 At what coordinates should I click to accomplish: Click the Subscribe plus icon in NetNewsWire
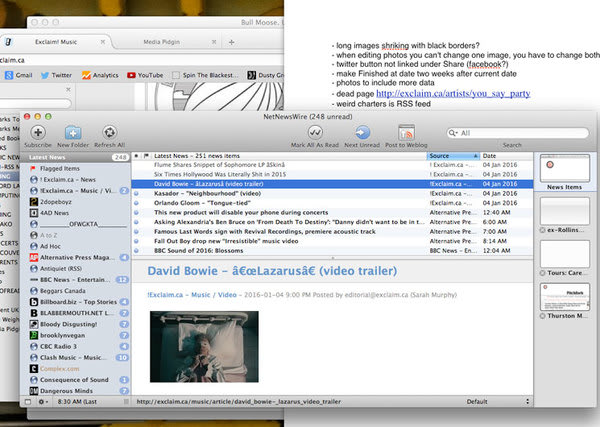38,132
